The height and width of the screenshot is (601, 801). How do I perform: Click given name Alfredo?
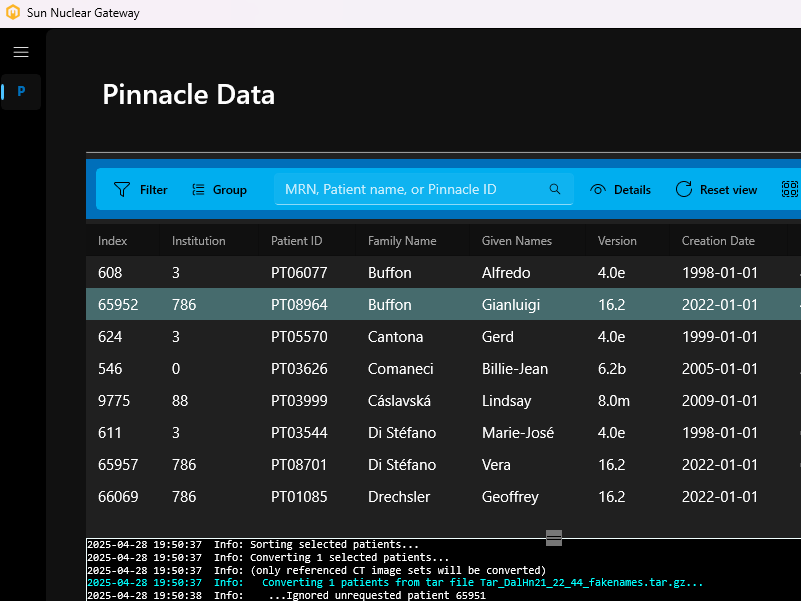point(506,273)
